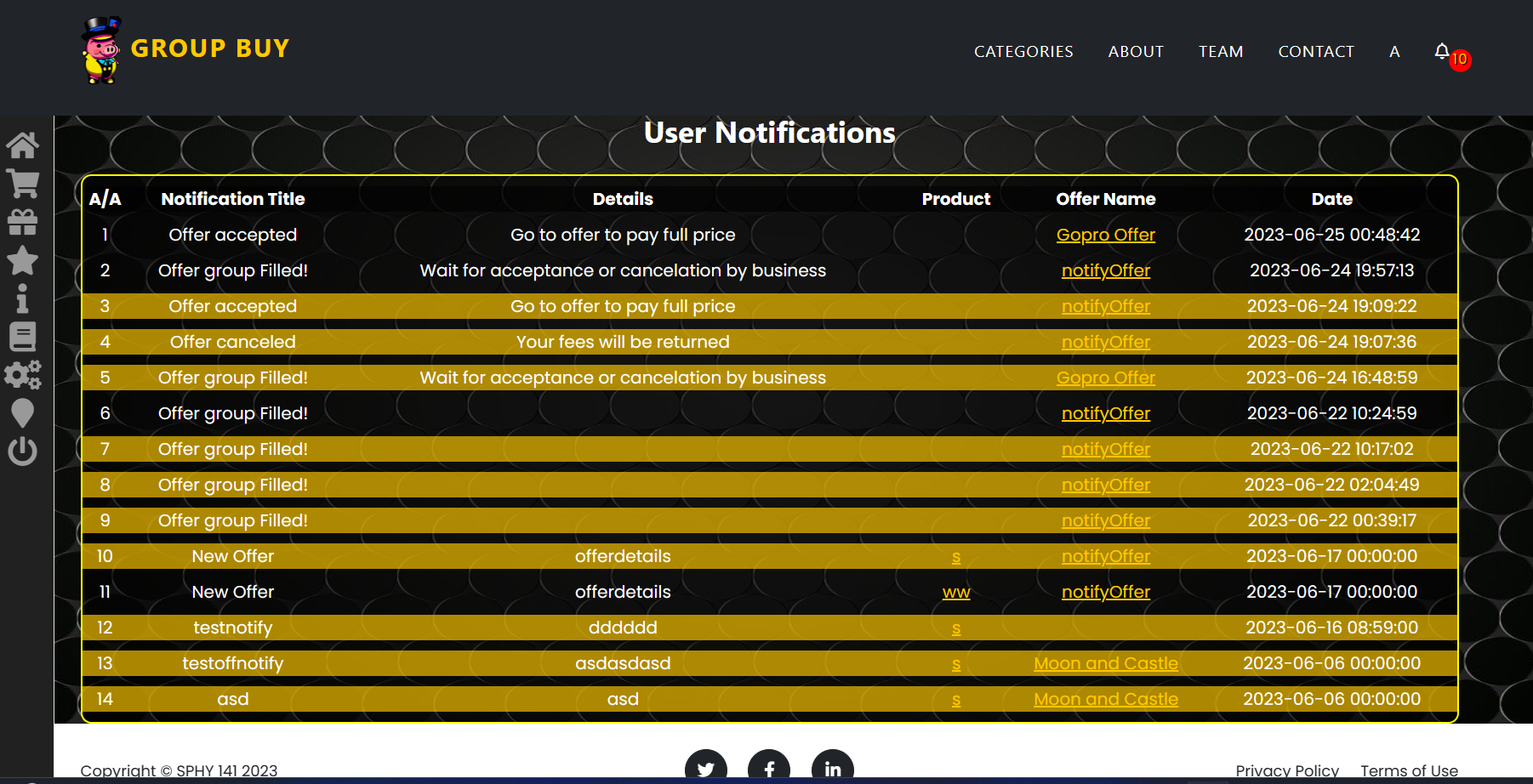Open the star favorites icon
This screenshot has width=1533, height=784.
coord(23,260)
